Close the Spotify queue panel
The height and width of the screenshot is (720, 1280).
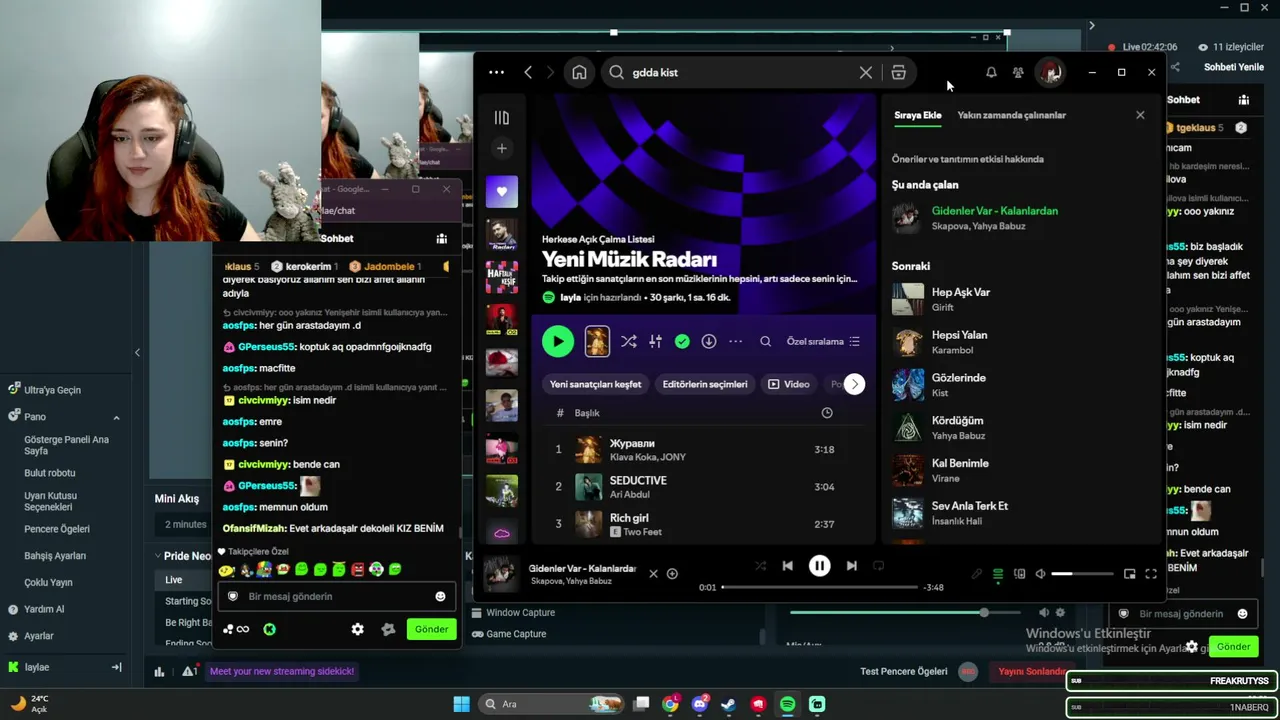coord(1140,115)
